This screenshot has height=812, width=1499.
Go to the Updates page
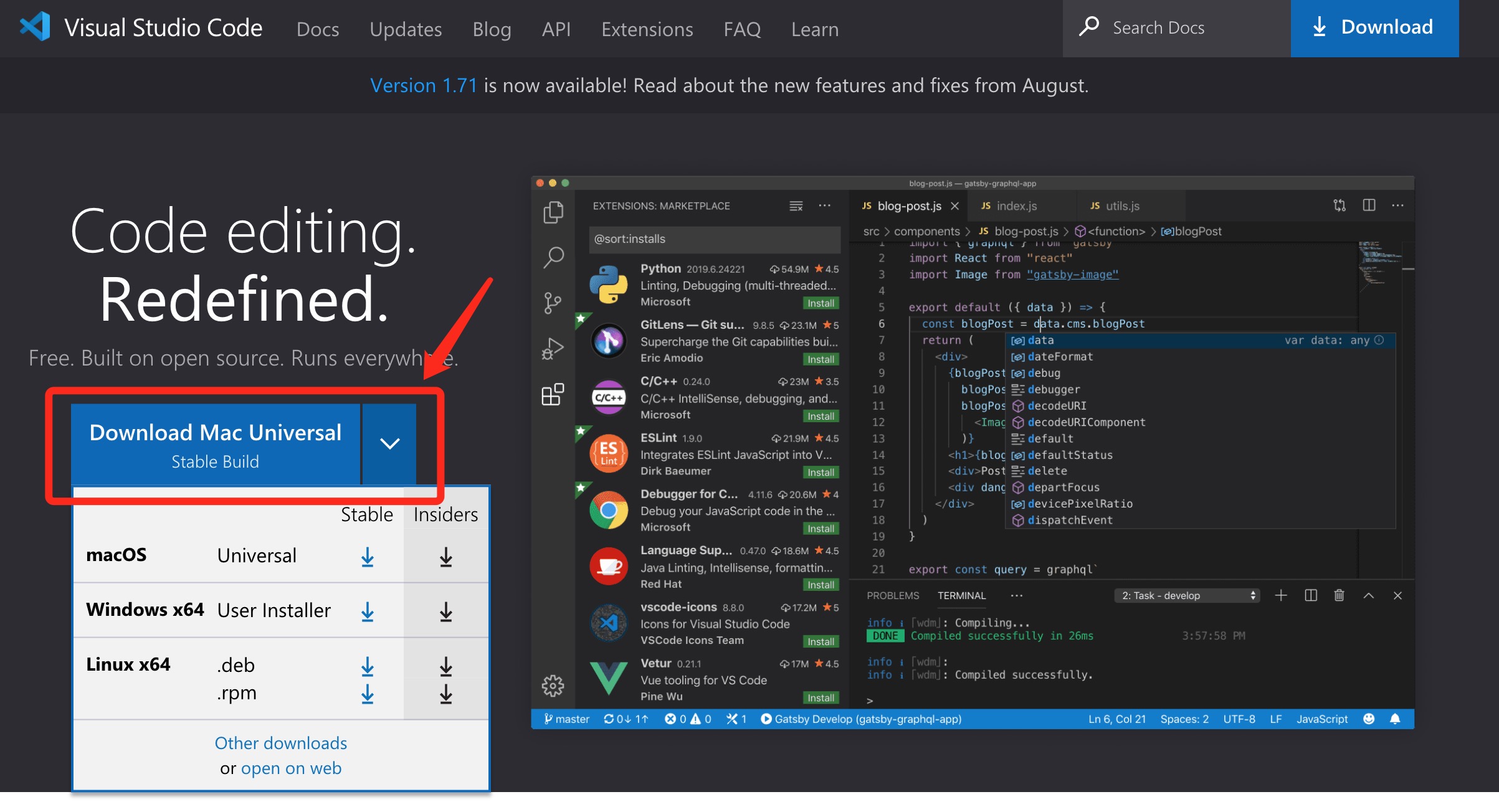click(x=406, y=29)
